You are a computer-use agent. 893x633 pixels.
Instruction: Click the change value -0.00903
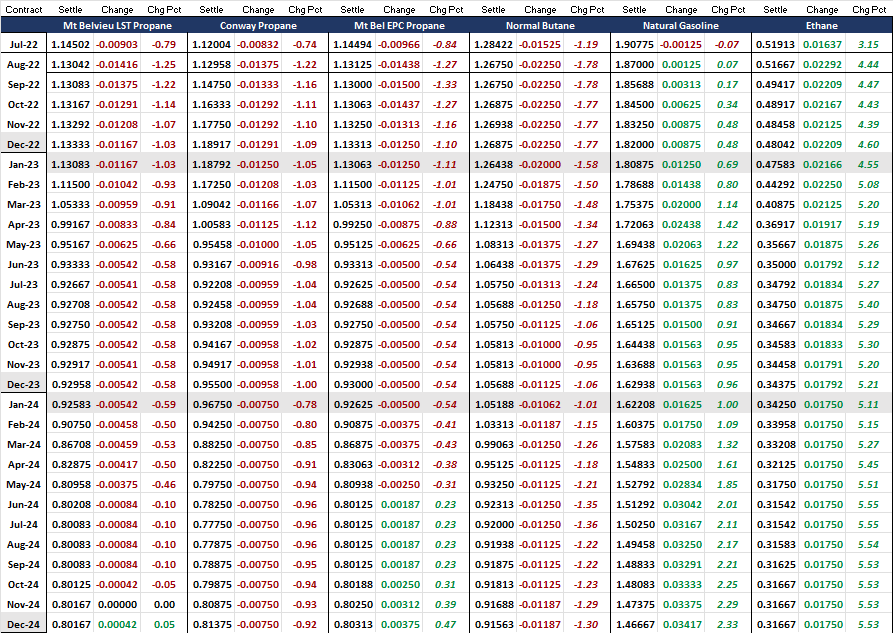pos(117,44)
